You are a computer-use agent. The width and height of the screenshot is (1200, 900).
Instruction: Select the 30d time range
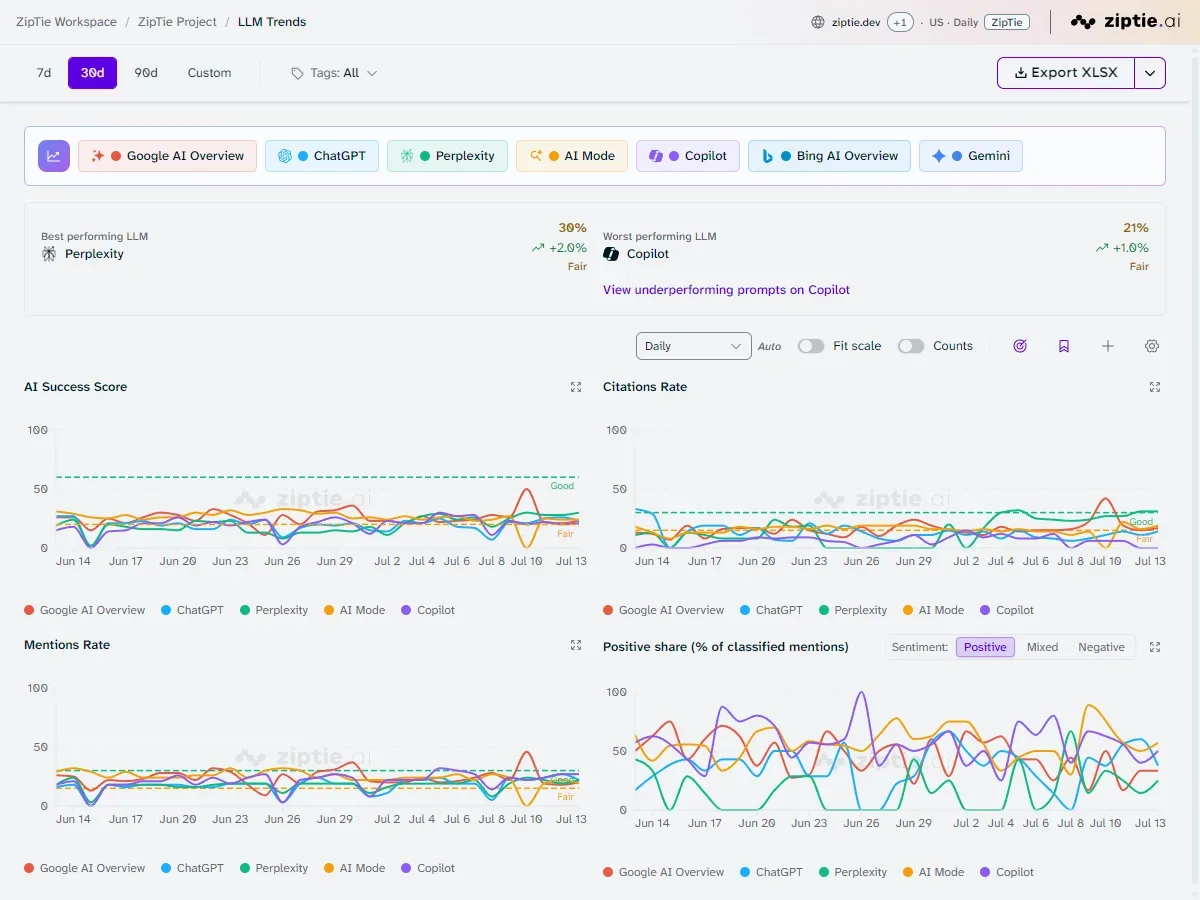click(x=93, y=73)
